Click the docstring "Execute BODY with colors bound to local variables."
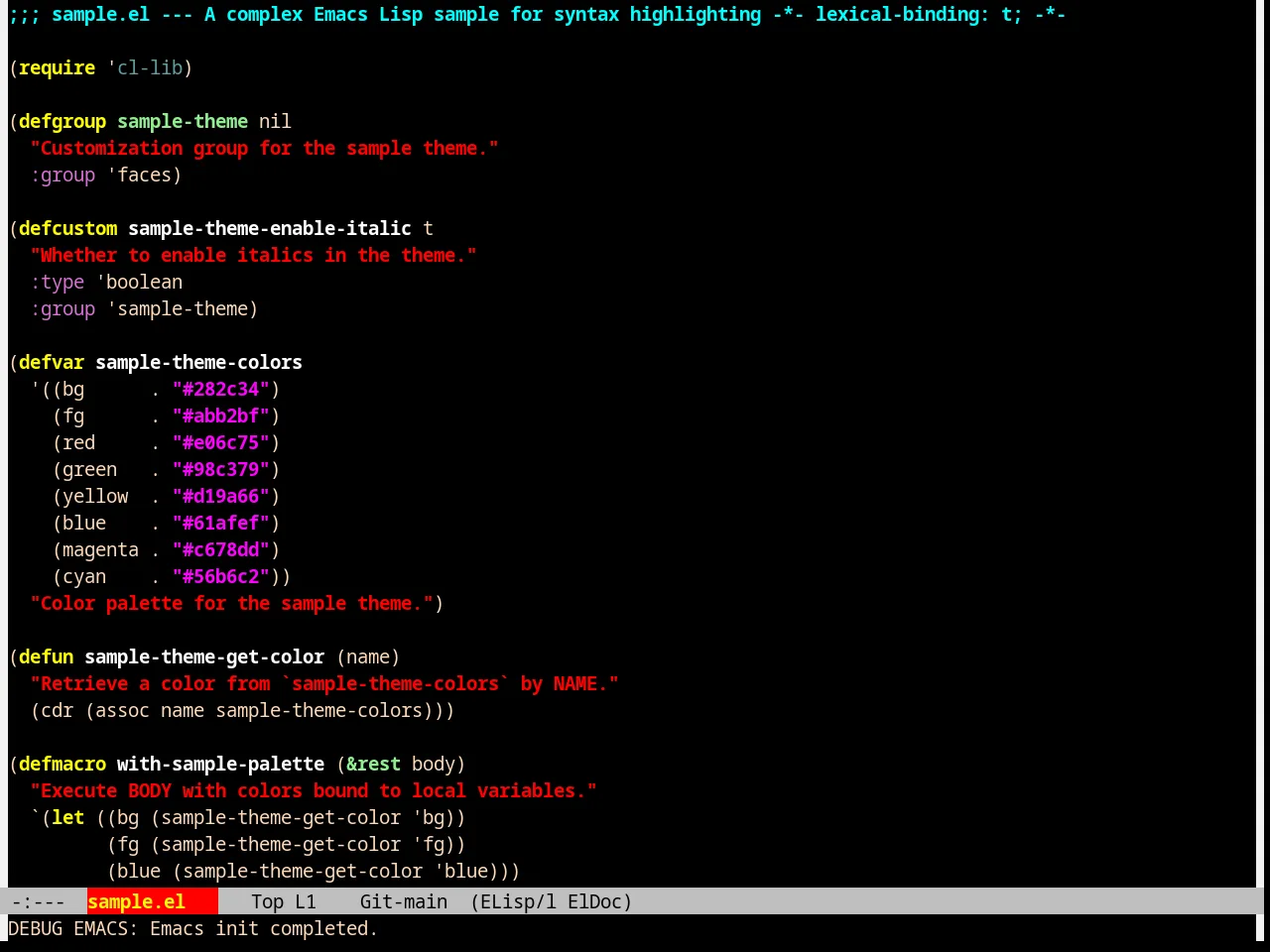1270x952 pixels. [314, 790]
